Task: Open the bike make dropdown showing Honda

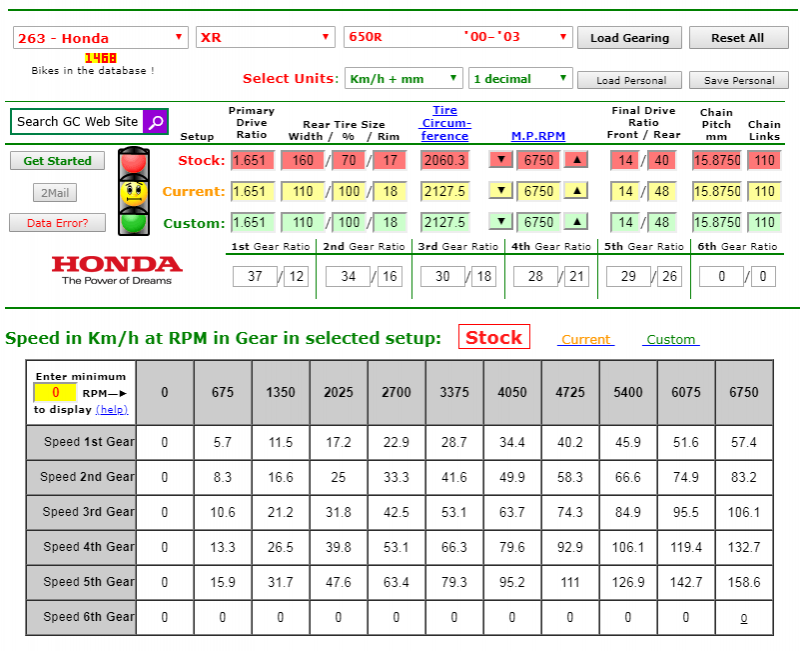Action: 100,38
